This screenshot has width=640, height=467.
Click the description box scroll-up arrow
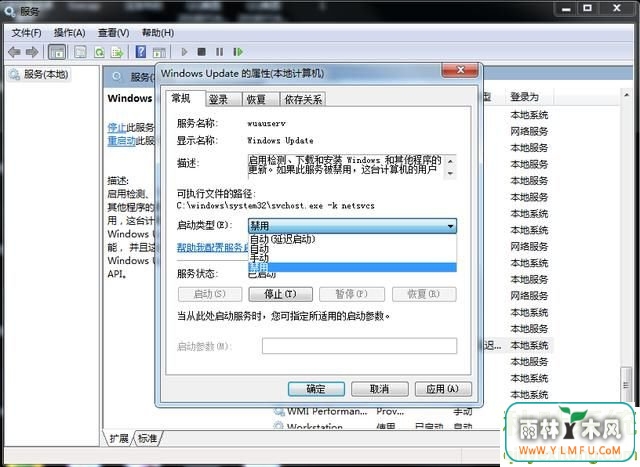(x=450, y=161)
